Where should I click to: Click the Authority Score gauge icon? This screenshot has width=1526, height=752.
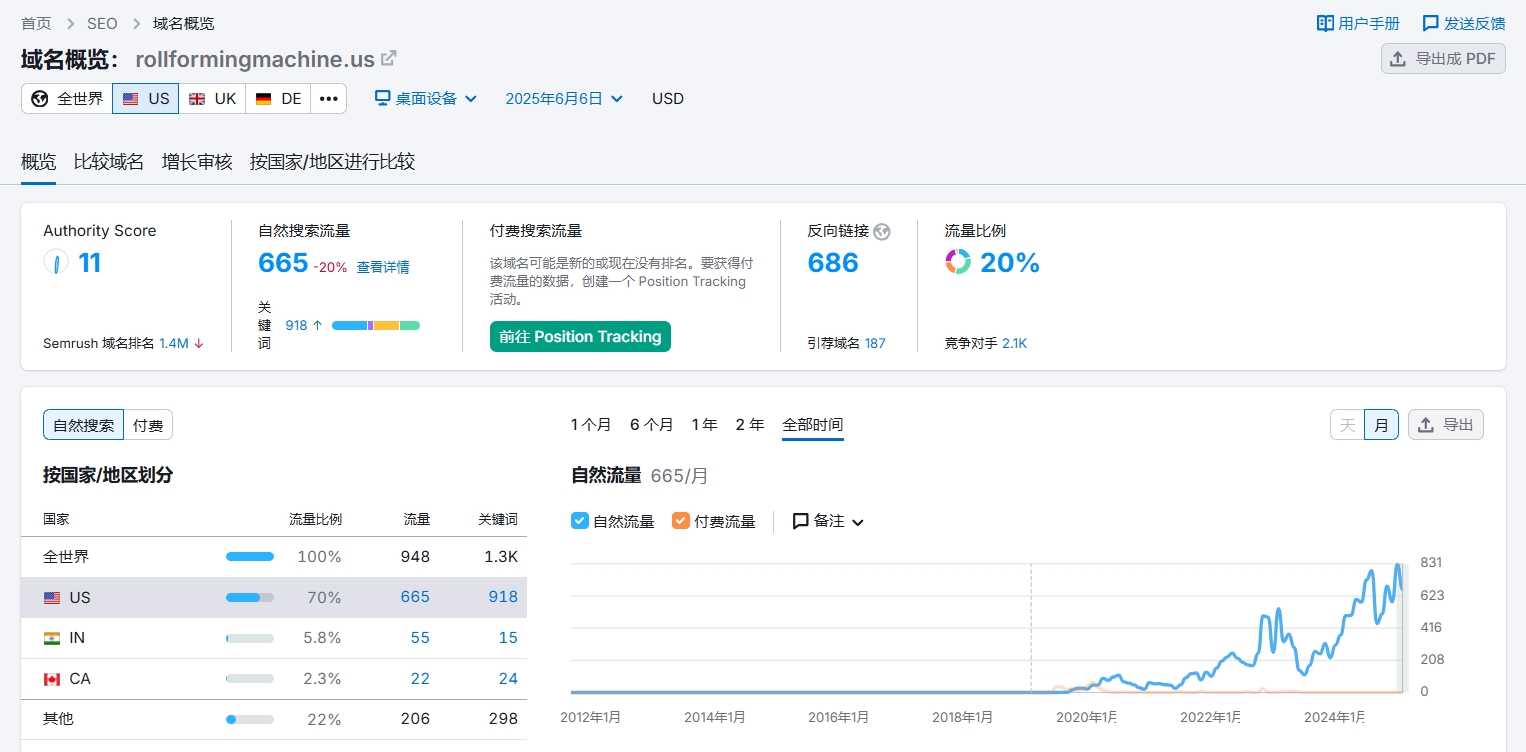pos(56,262)
